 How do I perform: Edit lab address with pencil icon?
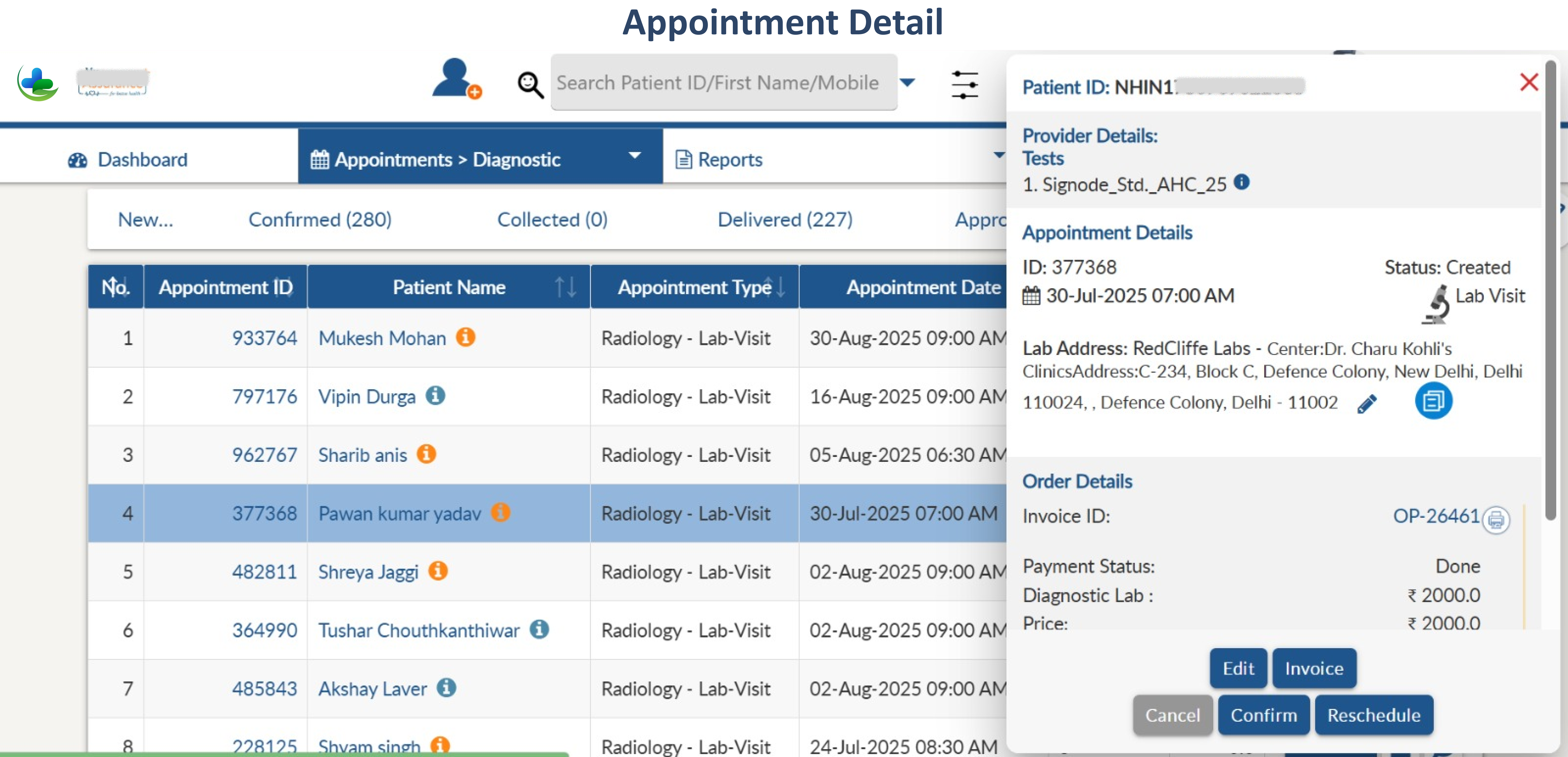pyautogui.click(x=1367, y=403)
